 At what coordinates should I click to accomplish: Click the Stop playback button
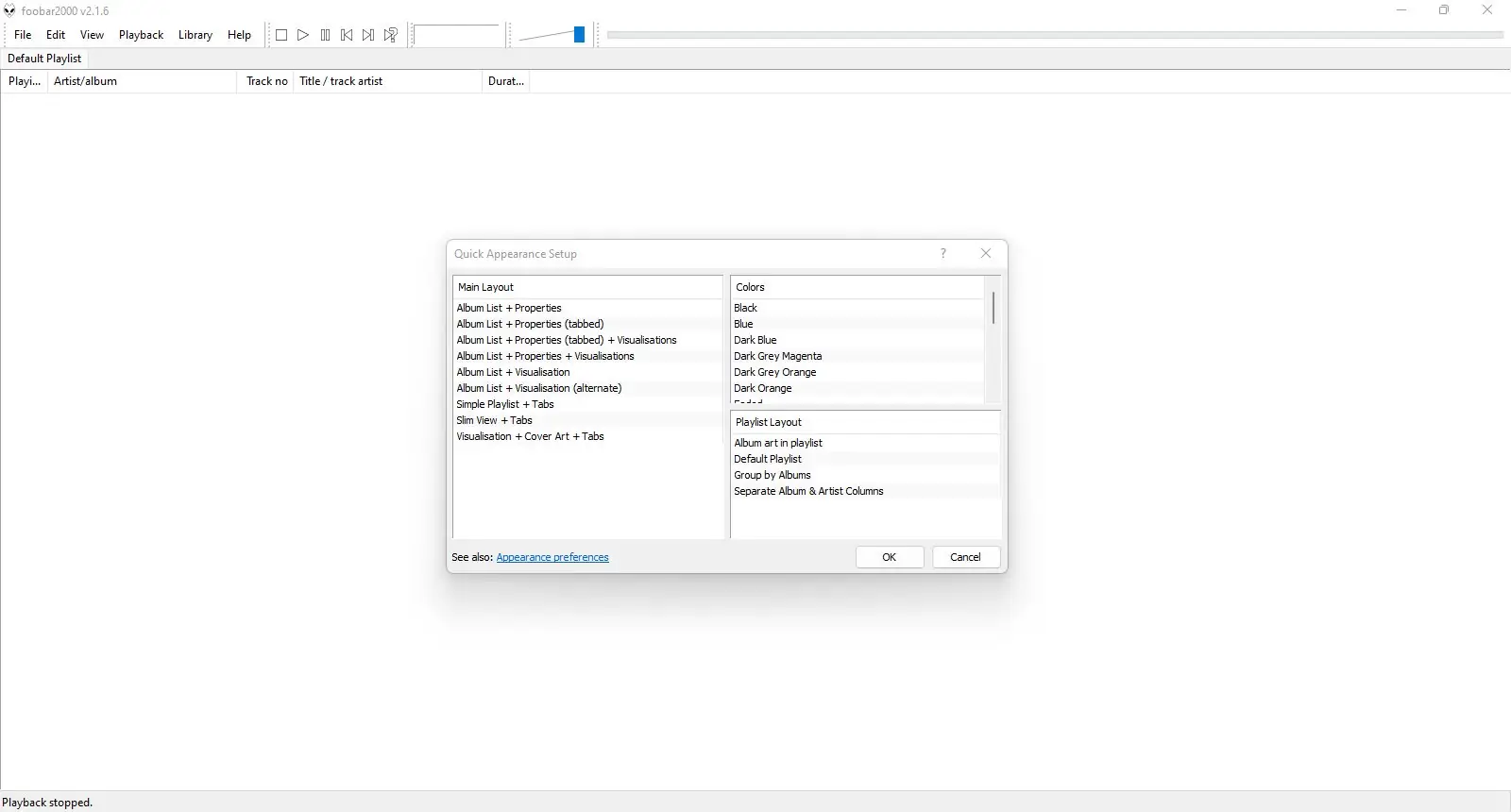pos(281,35)
